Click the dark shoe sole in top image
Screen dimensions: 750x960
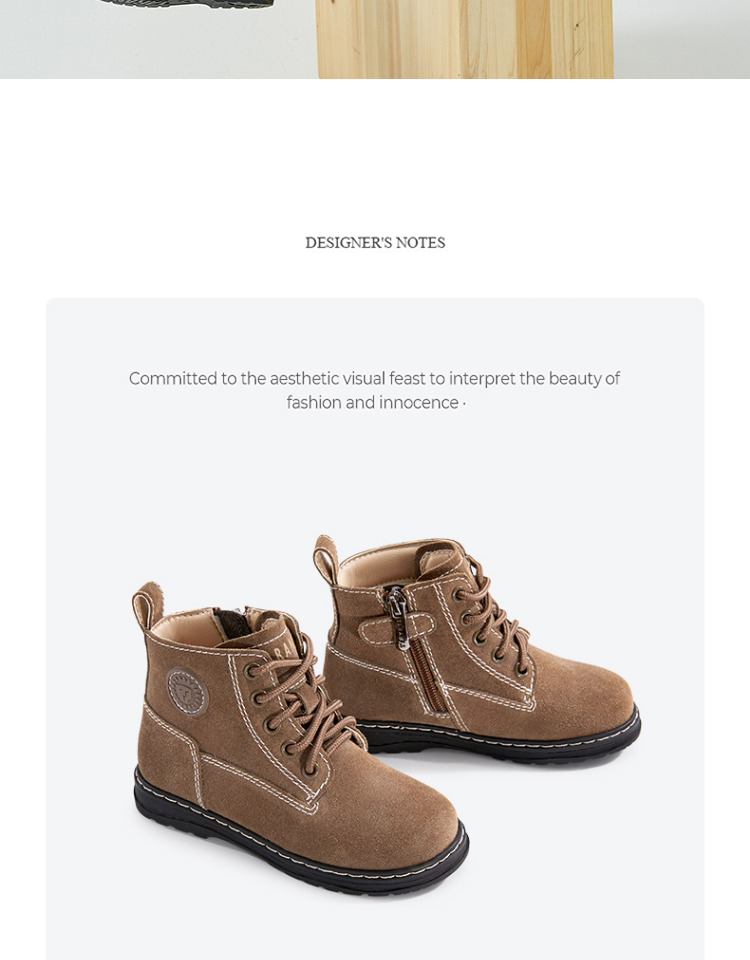187,4
